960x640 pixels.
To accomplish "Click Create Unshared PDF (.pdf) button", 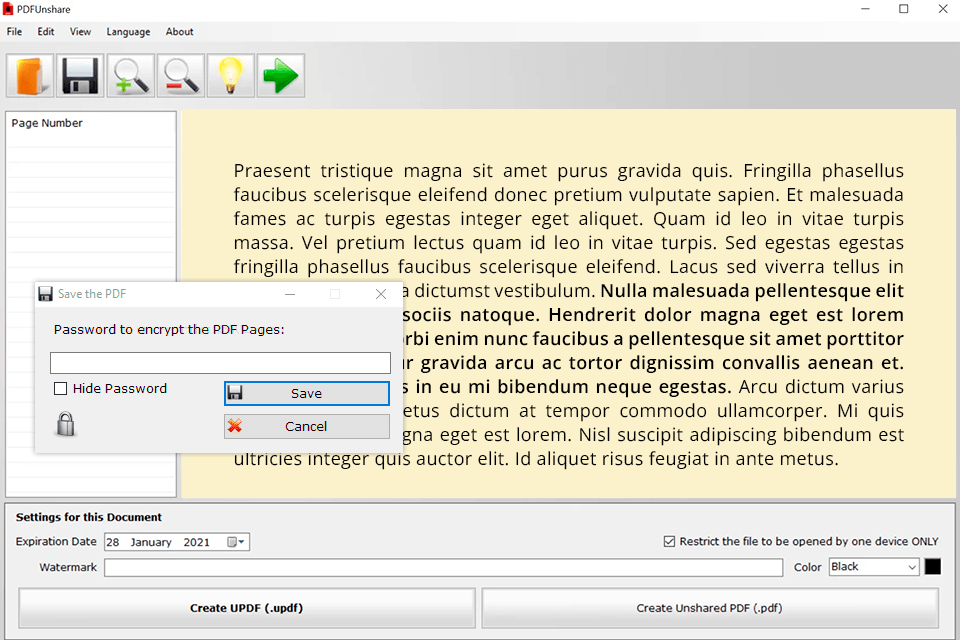I will [x=710, y=608].
